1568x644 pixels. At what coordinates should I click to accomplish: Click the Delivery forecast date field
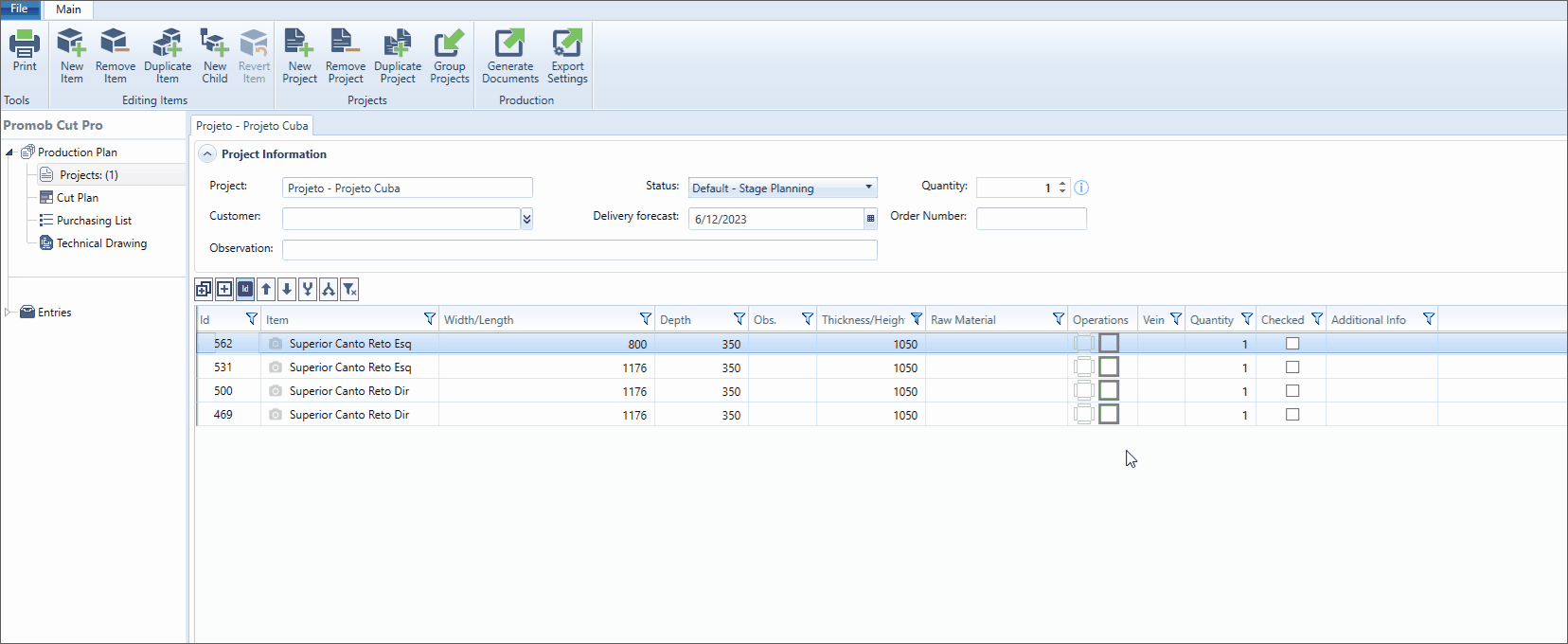click(x=775, y=219)
